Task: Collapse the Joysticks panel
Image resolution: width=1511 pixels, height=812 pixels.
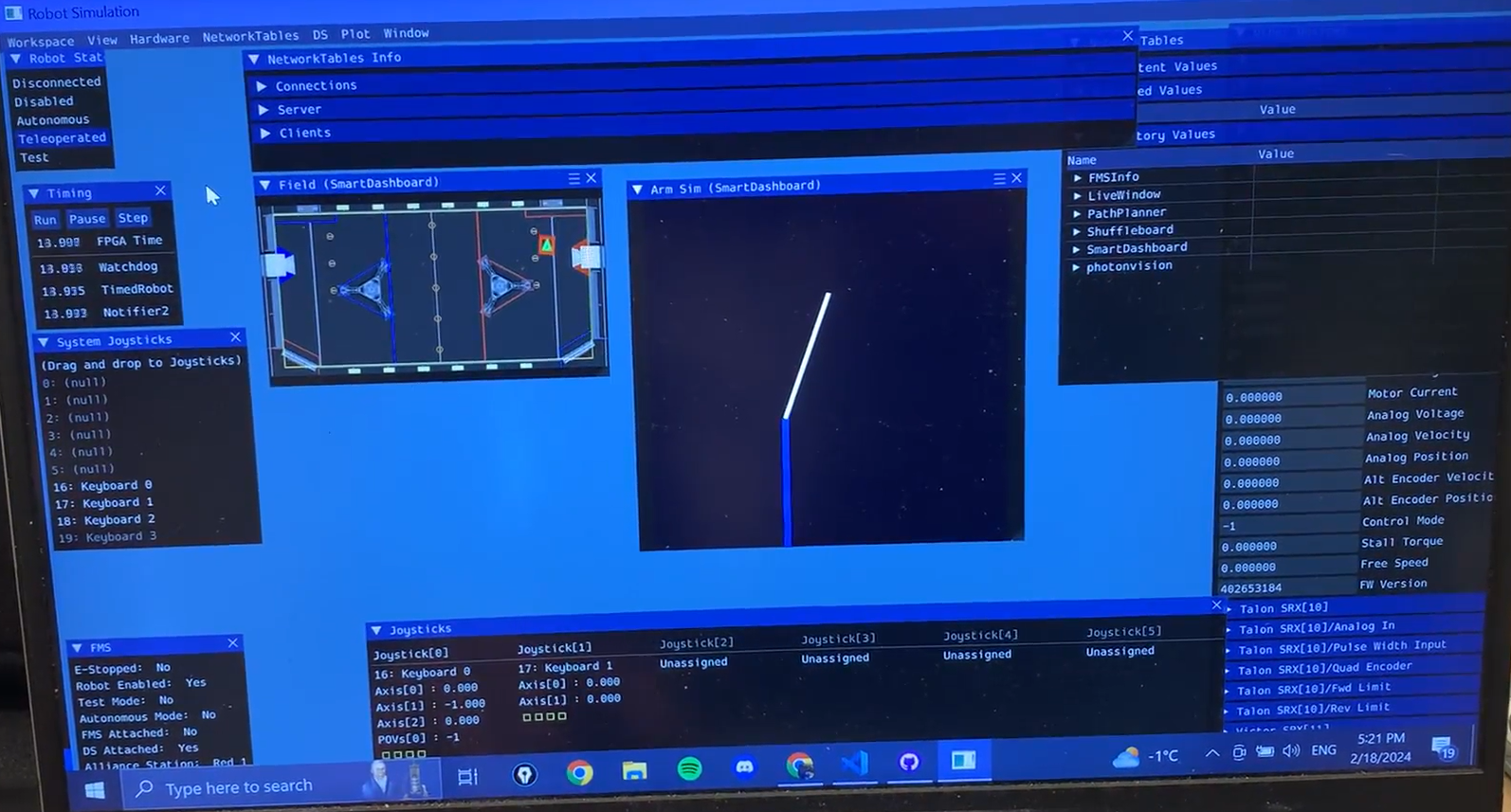Action: [x=376, y=630]
